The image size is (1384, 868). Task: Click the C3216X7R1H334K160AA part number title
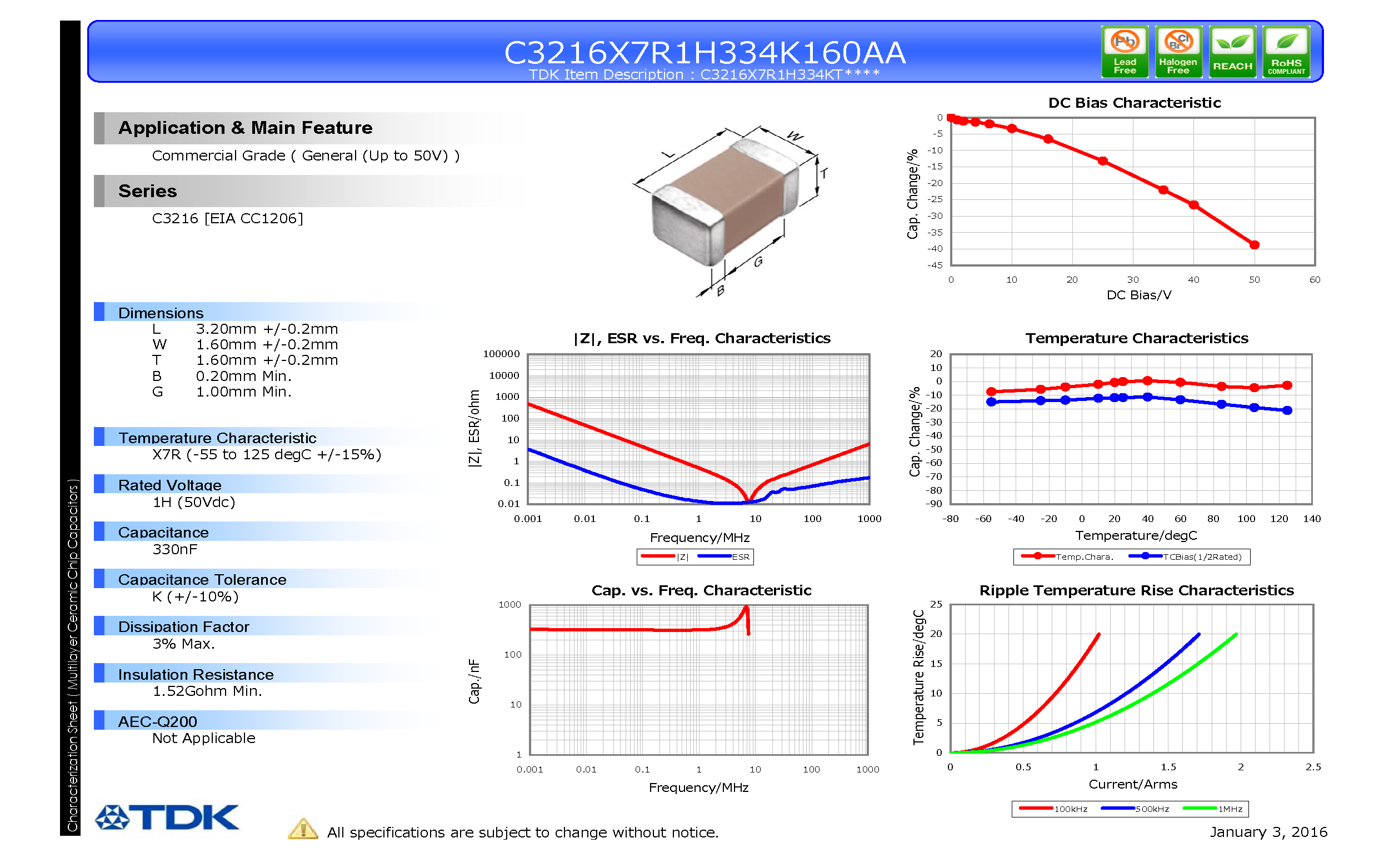pos(705,53)
